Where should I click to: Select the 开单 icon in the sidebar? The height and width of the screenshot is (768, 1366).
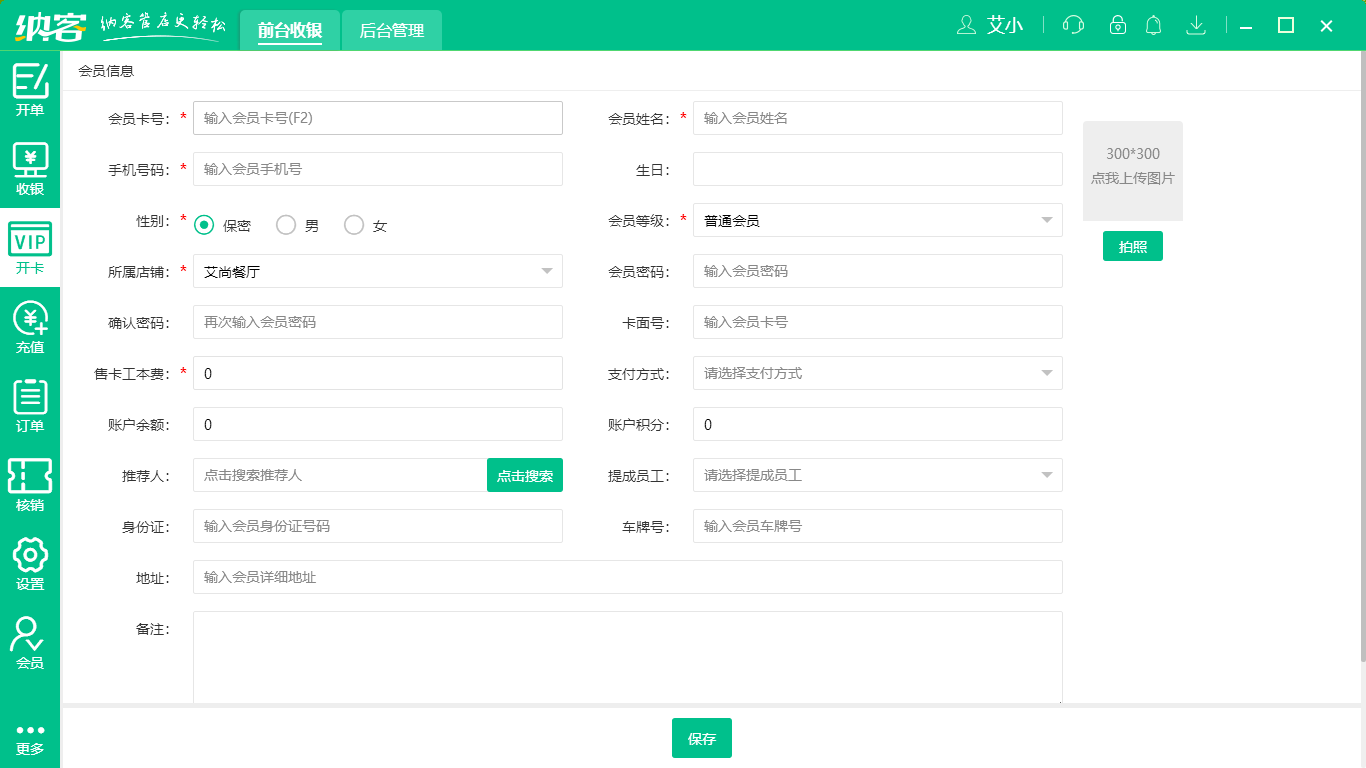pos(29,90)
